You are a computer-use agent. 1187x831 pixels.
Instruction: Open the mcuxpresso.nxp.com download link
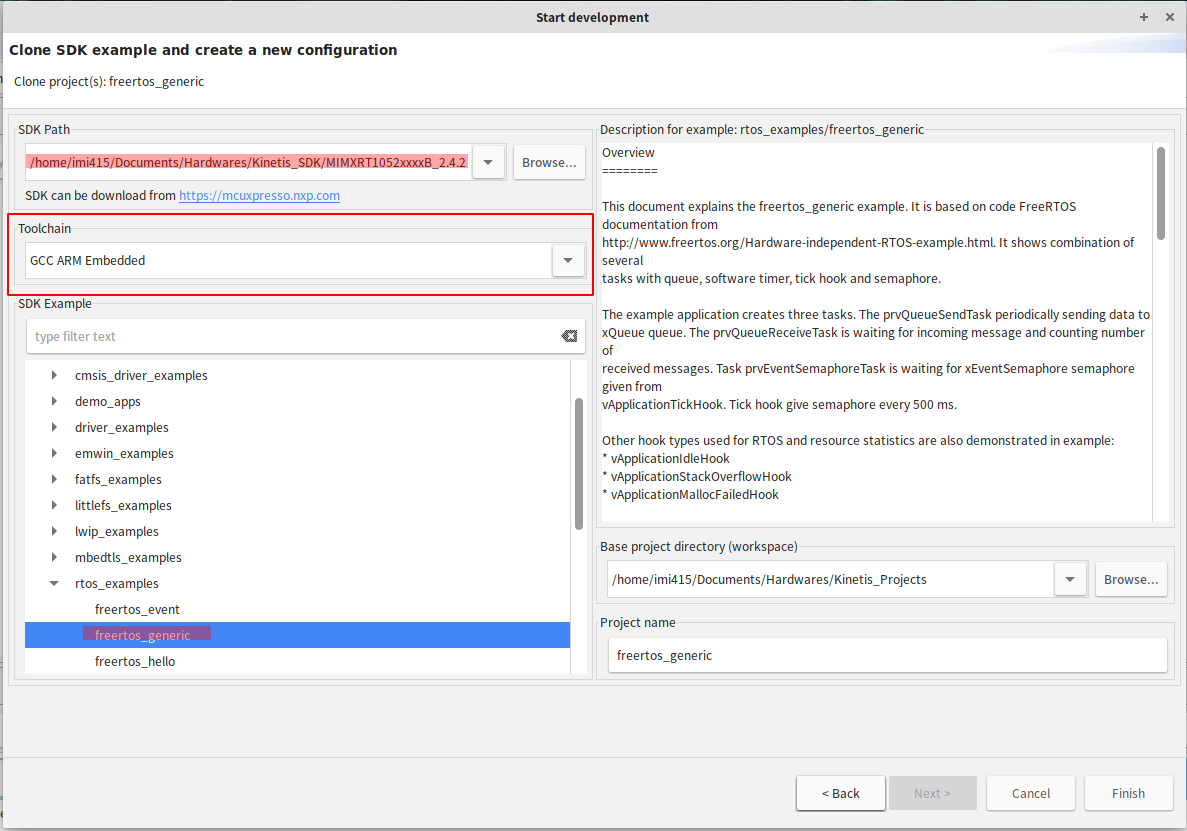point(259,196)
